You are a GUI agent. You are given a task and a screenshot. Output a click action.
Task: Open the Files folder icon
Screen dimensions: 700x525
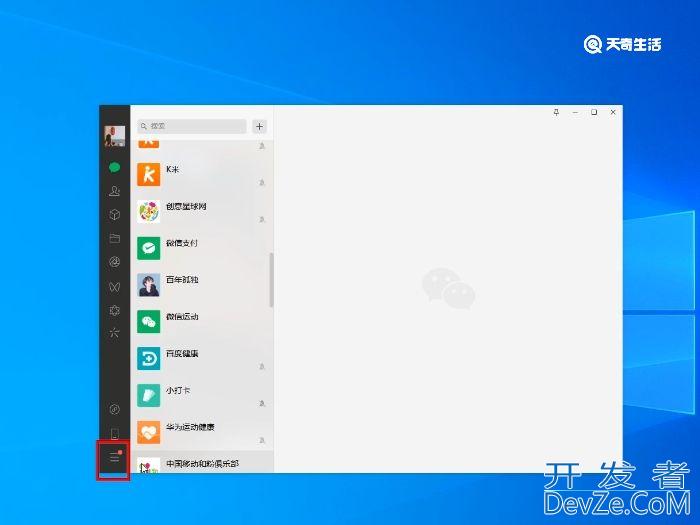click(115, 238)
